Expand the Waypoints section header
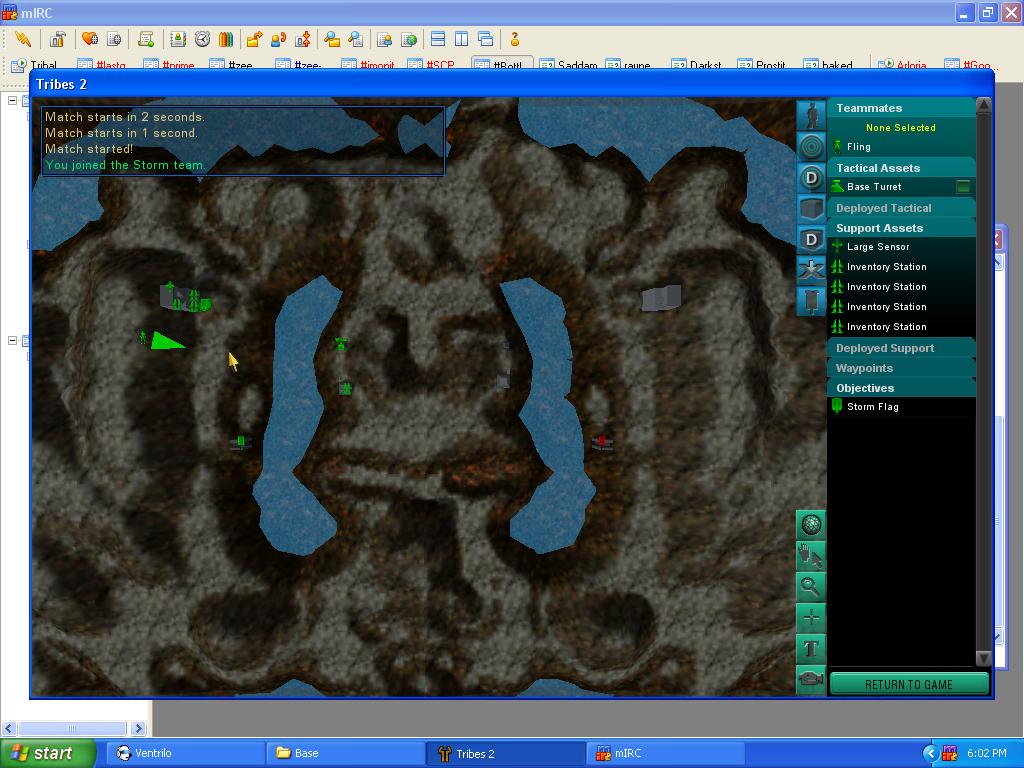Image resolution: width=1024 pixels, height=768 pixels. (x=901, y=368)
